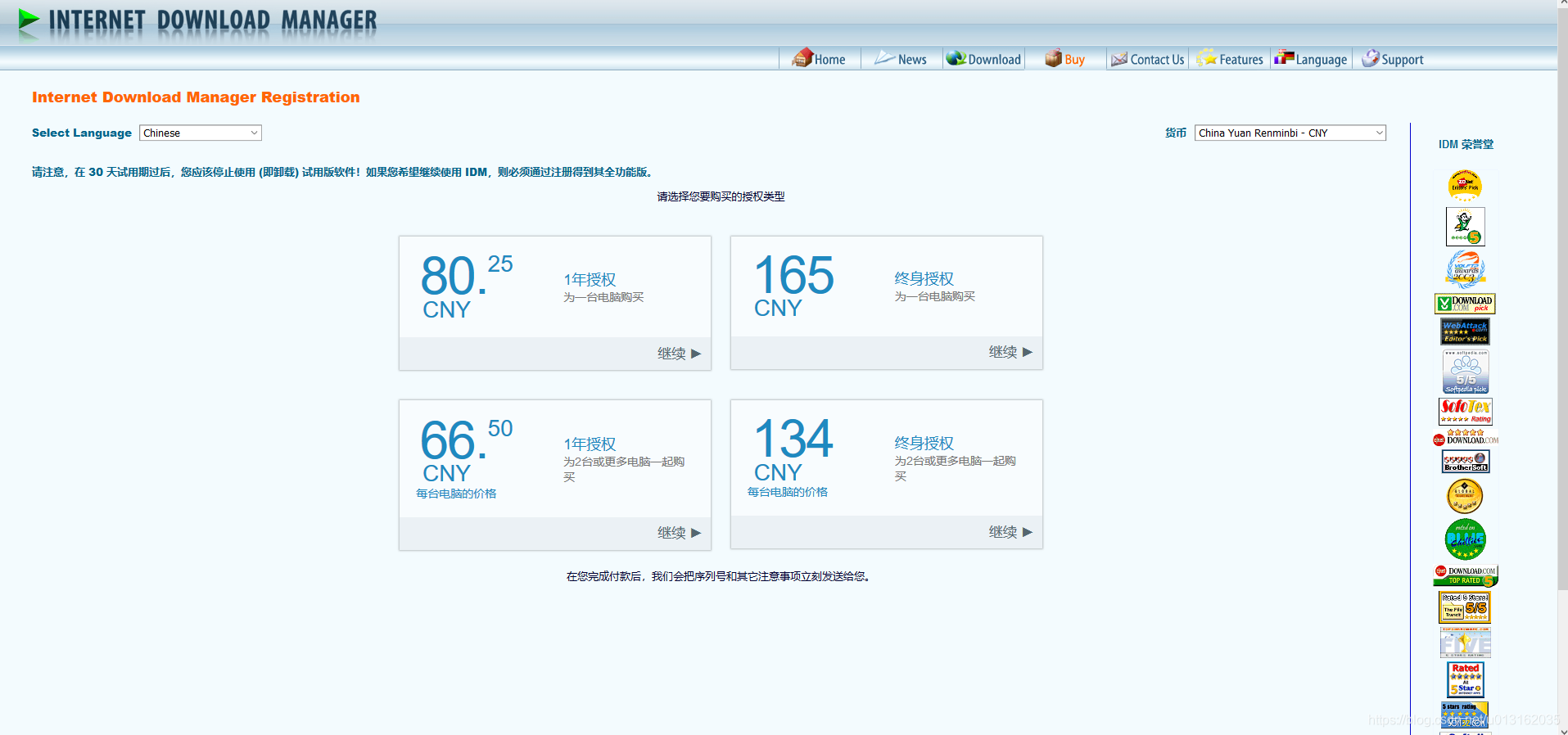Open the News menu item
This screenshot has height=735, width=1568.
(901, 59)
